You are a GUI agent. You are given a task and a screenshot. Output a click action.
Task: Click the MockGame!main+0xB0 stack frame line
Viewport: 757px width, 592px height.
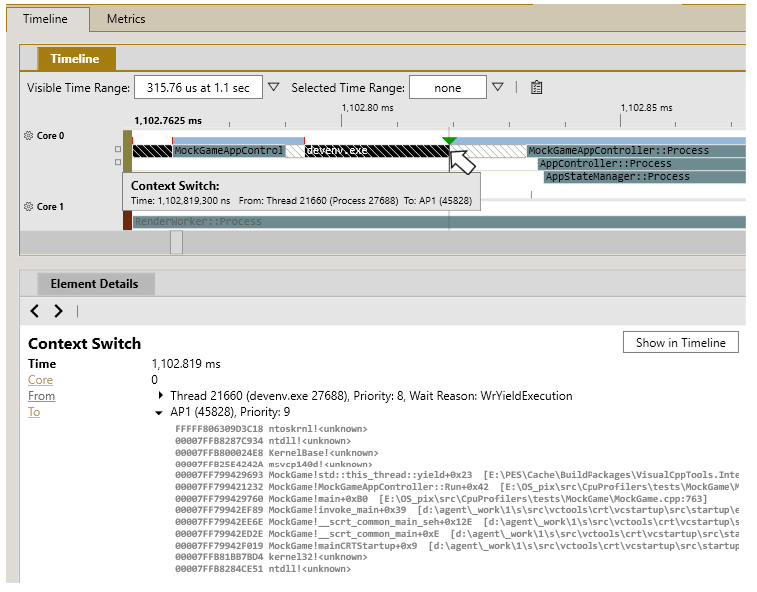pyautogui.click(x=441, y=498)
